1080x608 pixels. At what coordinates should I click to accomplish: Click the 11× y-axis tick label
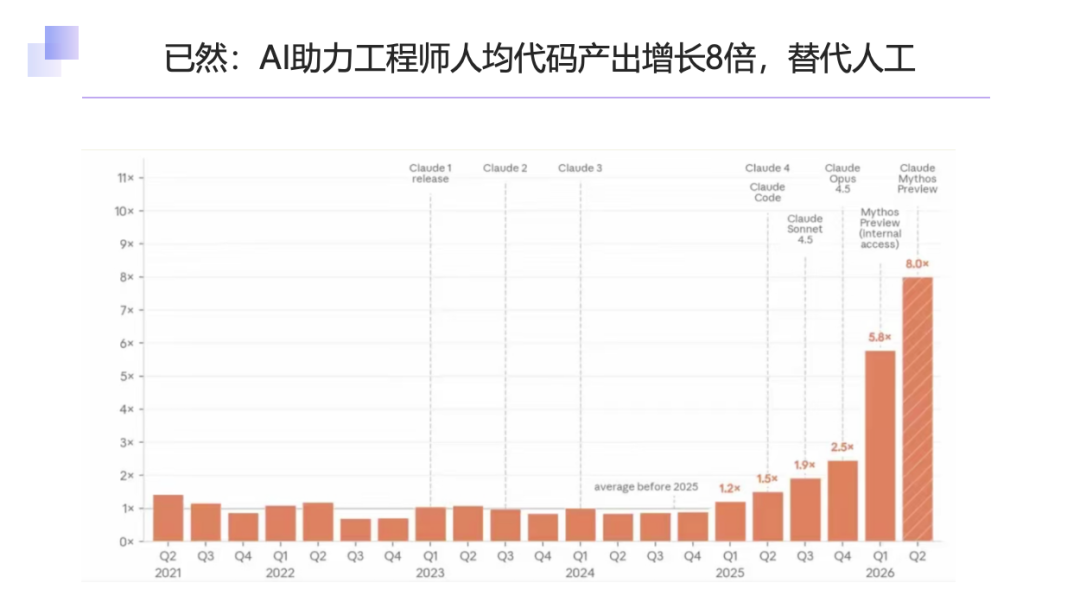tap(125, 178)
